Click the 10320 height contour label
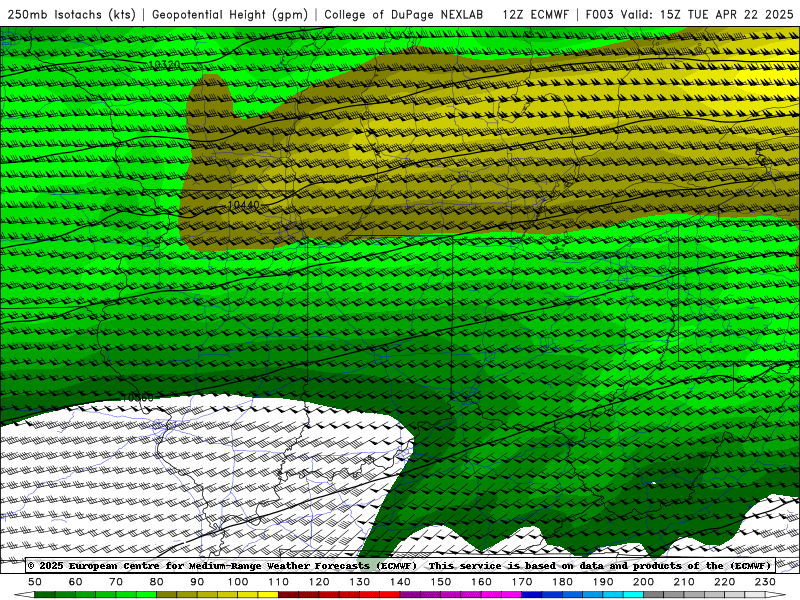 164,65
